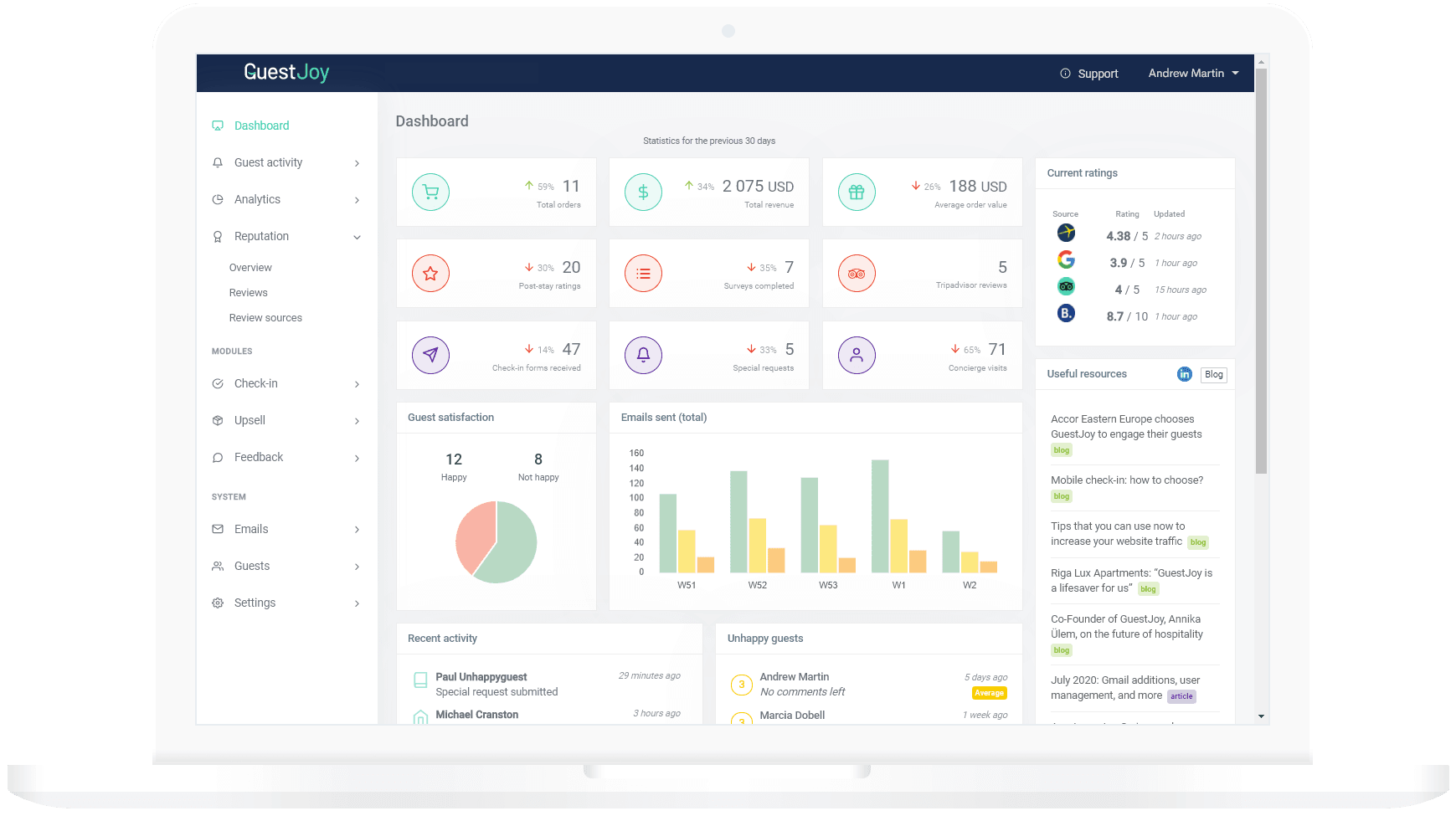Screen dimensions: 1456x816
Task: Click the Blog button in Useful resources
Action: (x=1213, y=374)
